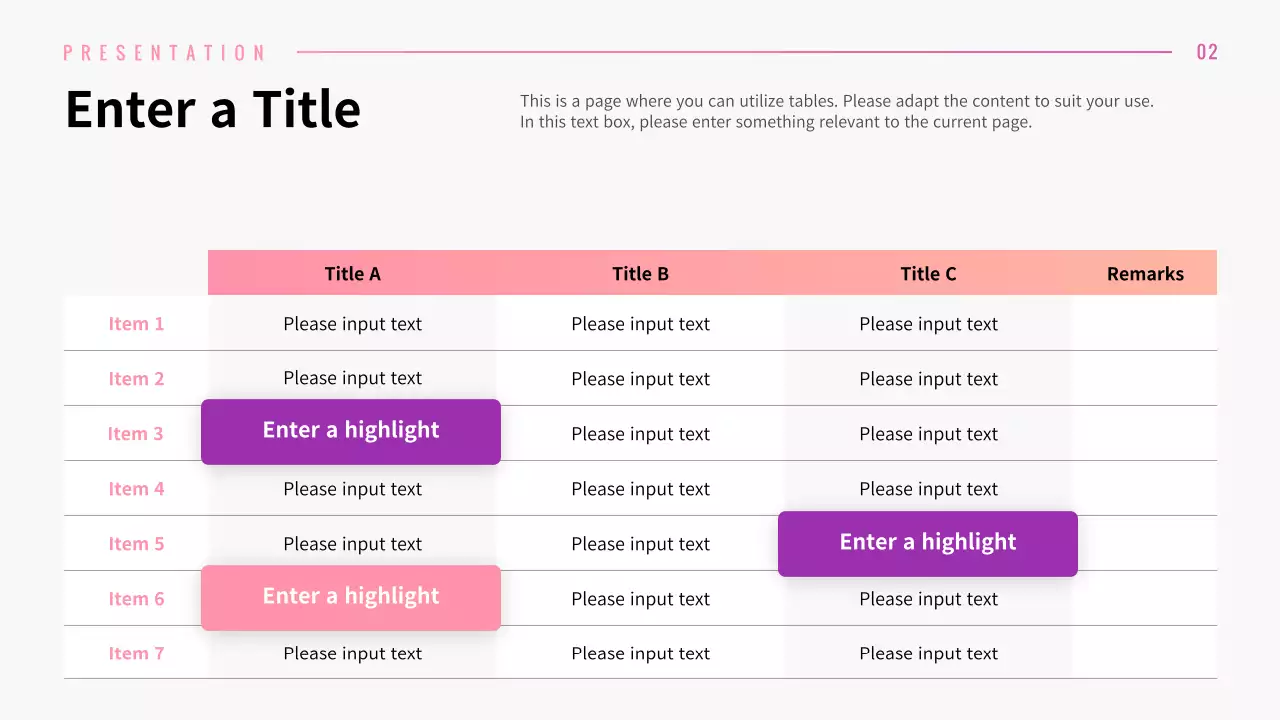This screenshot has width=1280, height=720.
Task: Click the page number 02
Action: pos(1207,52)
